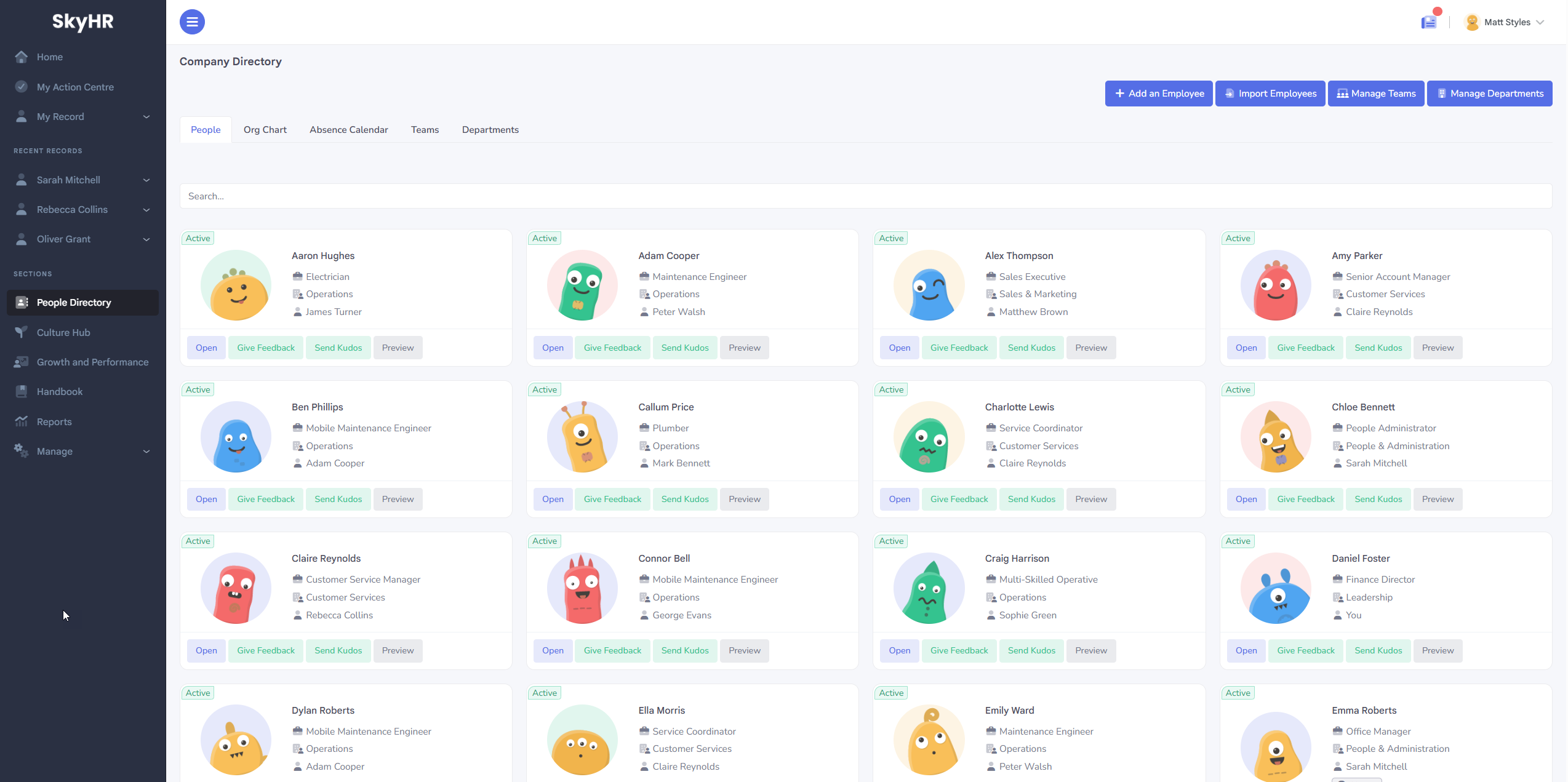Click Daniel Foster's blue avatar
1568x782 pixels.
pos(1276,588)
